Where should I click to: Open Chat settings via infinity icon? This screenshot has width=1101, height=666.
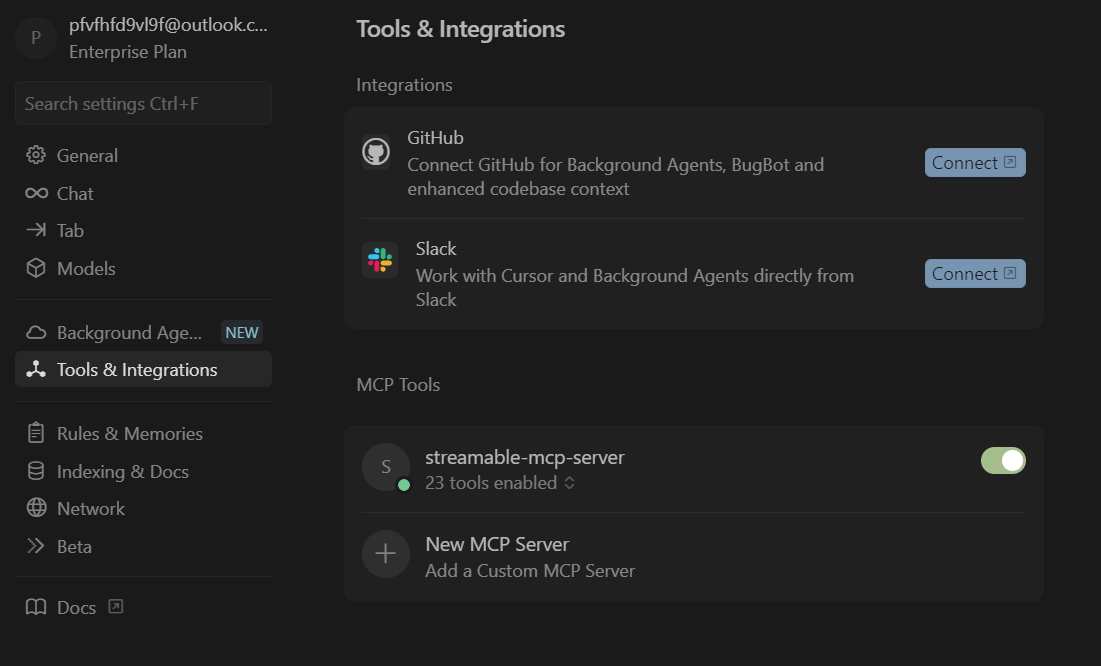click(36, 193)
